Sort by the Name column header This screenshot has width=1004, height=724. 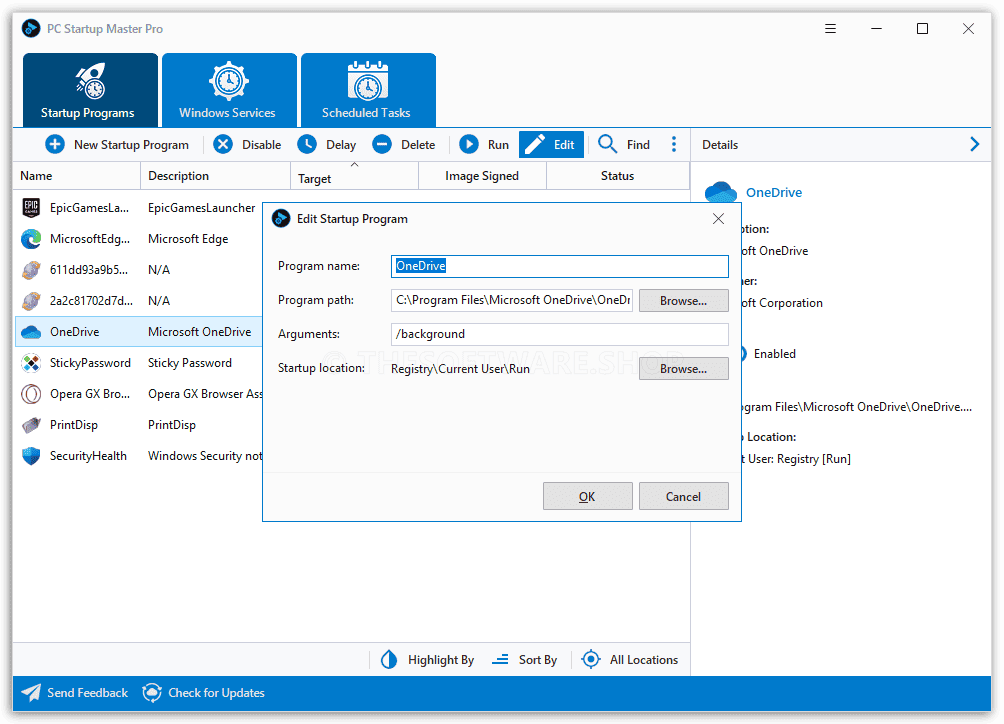pos(77,176)
